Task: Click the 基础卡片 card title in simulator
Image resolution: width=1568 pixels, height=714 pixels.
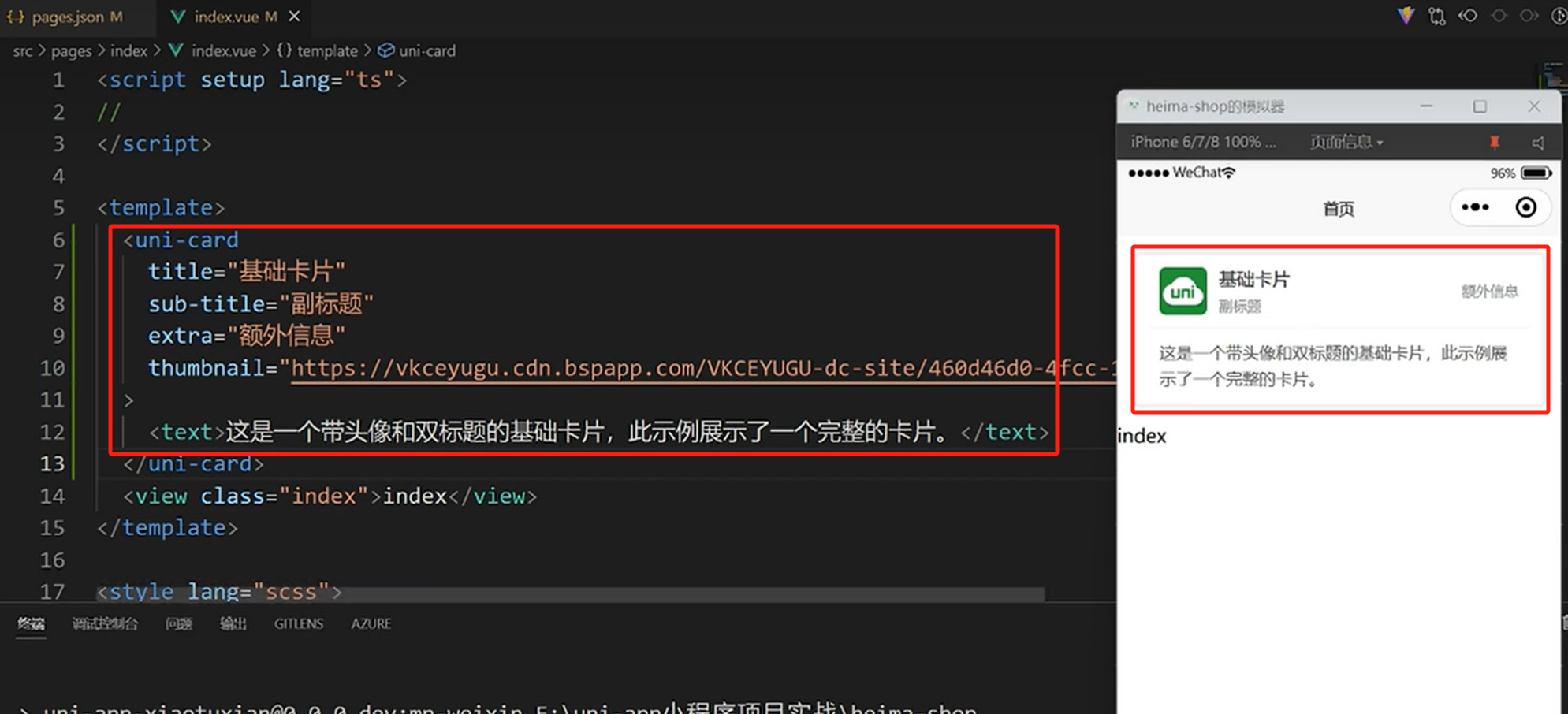Action: pos(1253,280)
